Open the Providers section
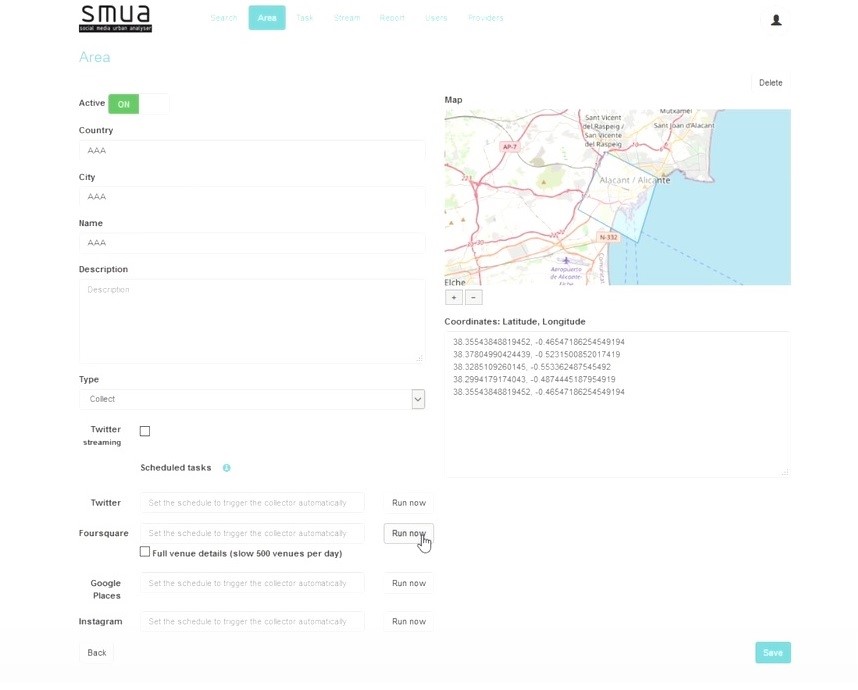The width and height of the screenshot is (858, 690). point(486,17)
